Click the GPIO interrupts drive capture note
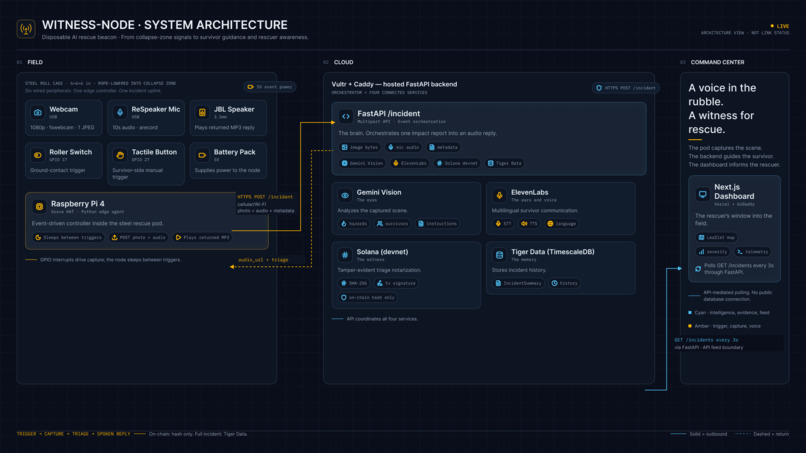Image resolution: width=806 pixels, height=453 pixels. [111, 260]
